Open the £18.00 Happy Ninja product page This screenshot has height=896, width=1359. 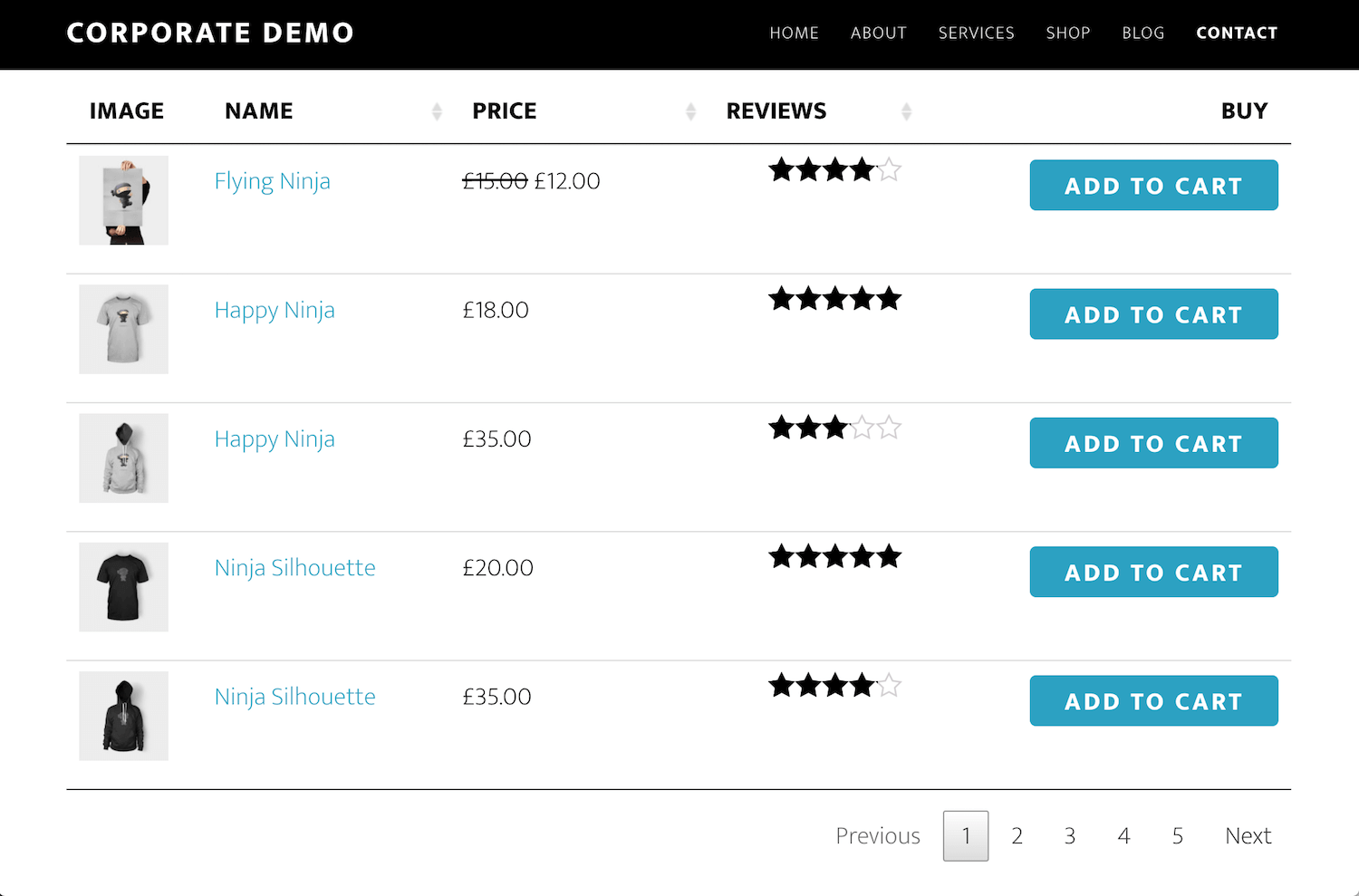click(x=275, y=310)
